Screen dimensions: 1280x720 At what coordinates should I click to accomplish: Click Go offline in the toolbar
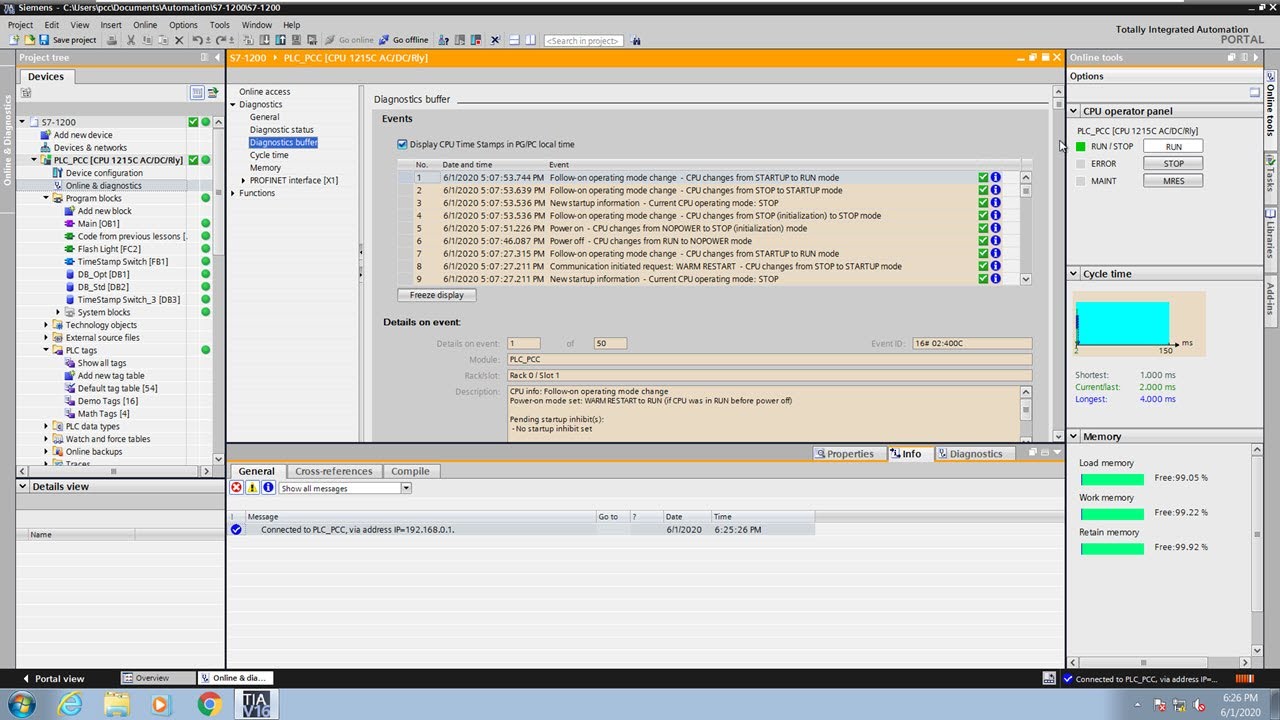[x=403, y=40]
